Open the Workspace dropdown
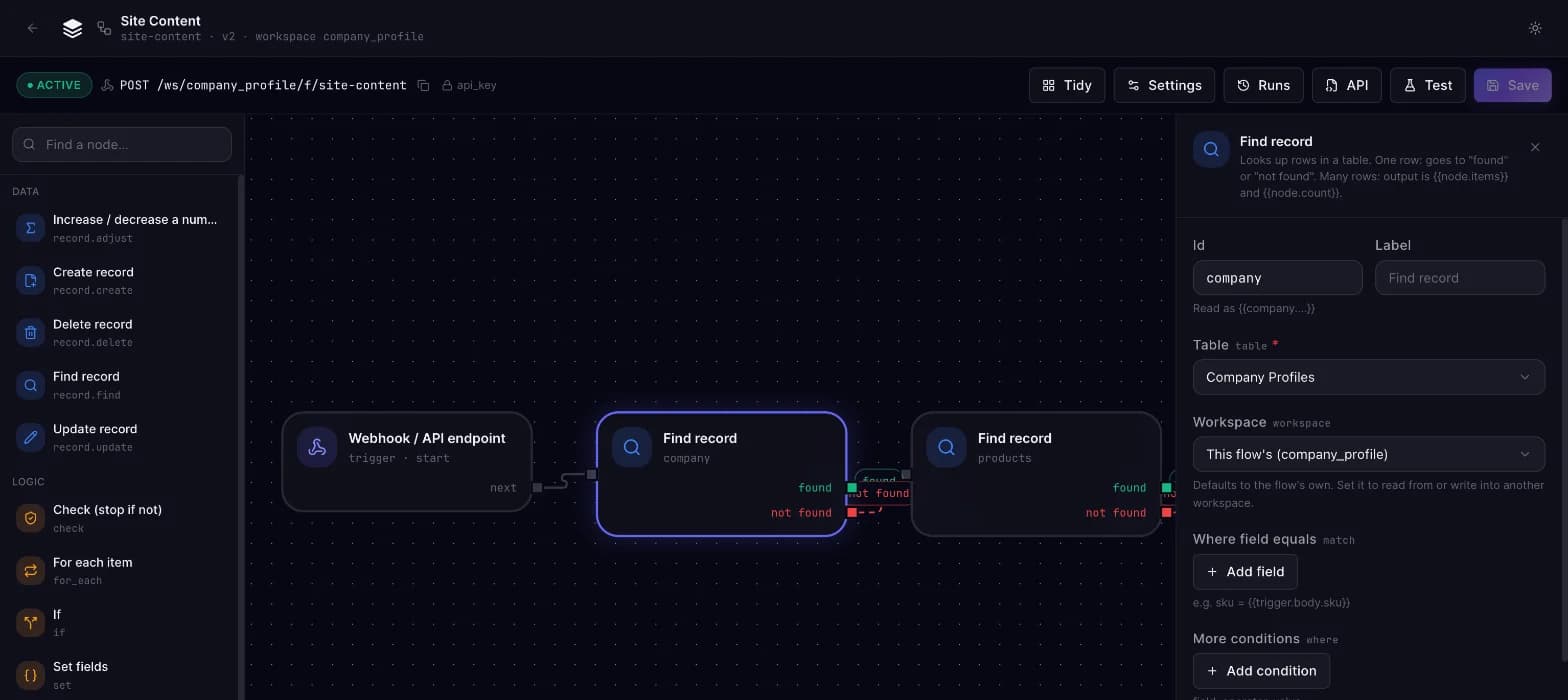 (1368, 454)
